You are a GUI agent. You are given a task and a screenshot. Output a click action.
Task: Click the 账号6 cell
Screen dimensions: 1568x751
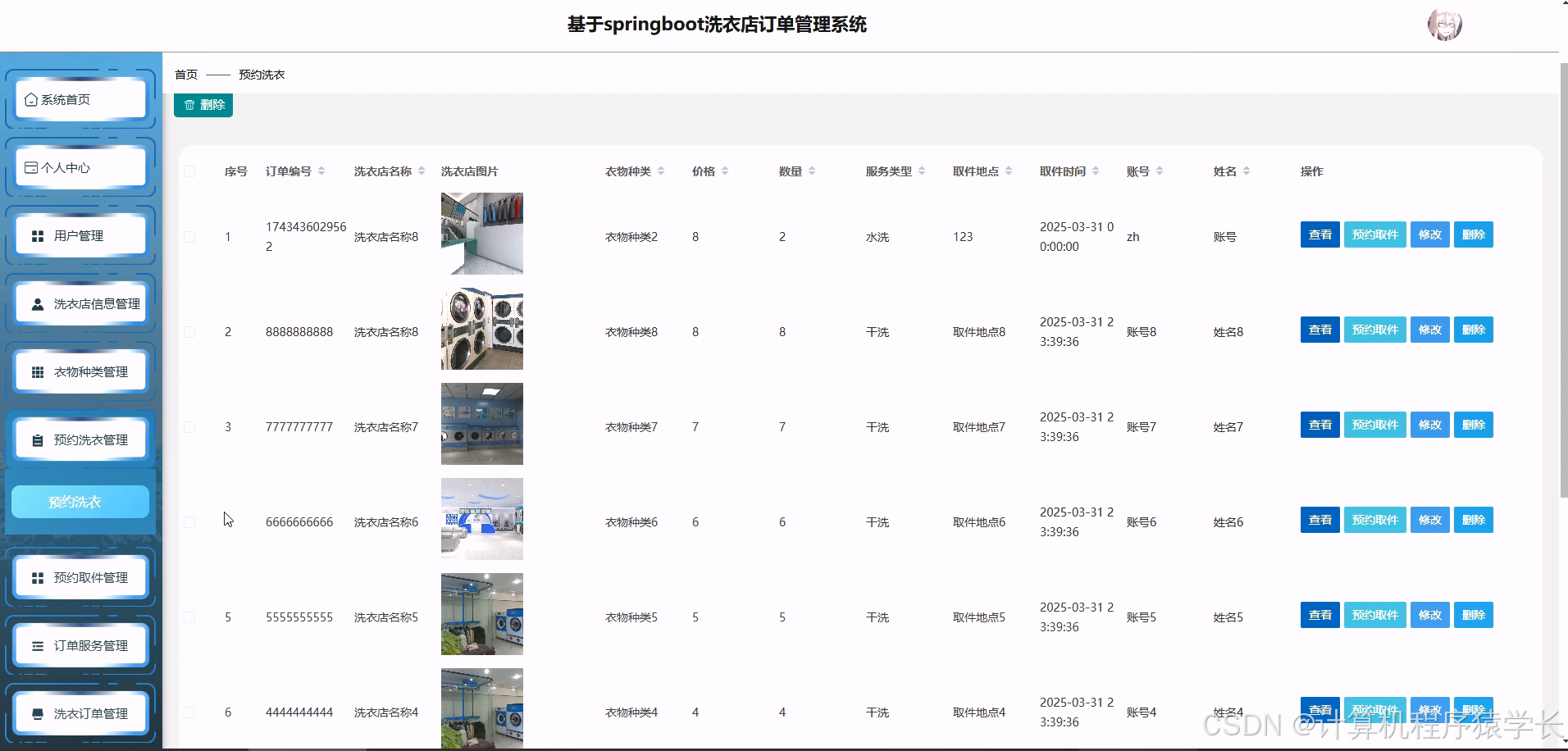click(1142, 522)
